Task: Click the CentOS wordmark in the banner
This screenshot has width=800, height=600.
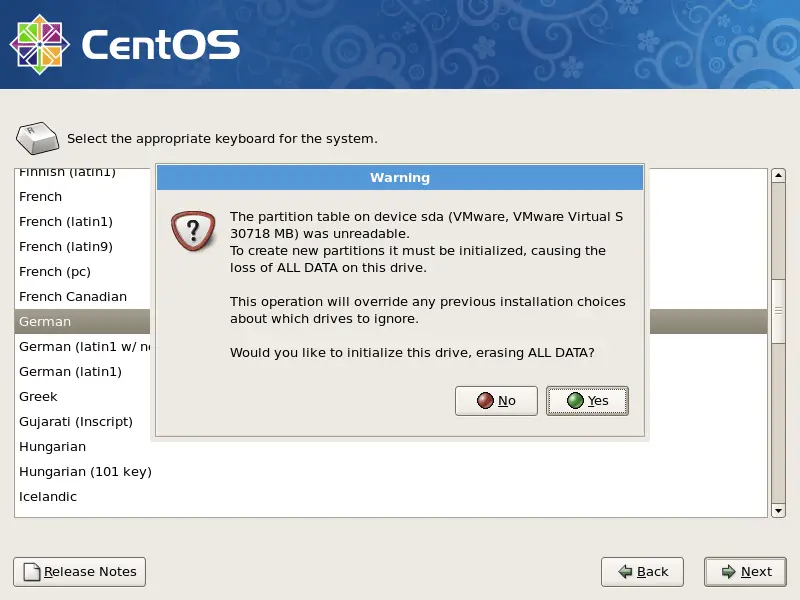Action: 161,44
